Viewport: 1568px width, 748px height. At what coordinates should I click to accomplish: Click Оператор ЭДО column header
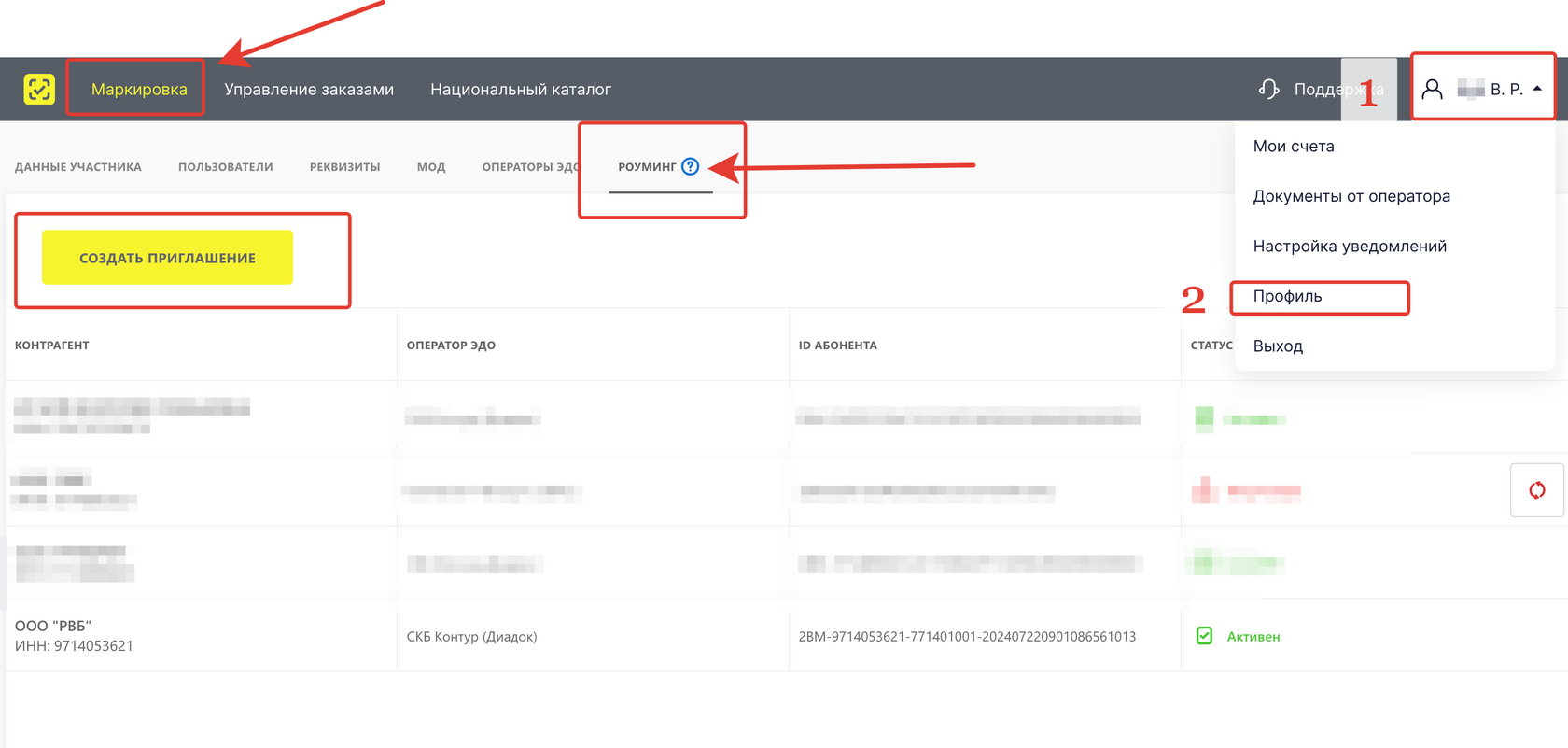[x=451, y=346]
